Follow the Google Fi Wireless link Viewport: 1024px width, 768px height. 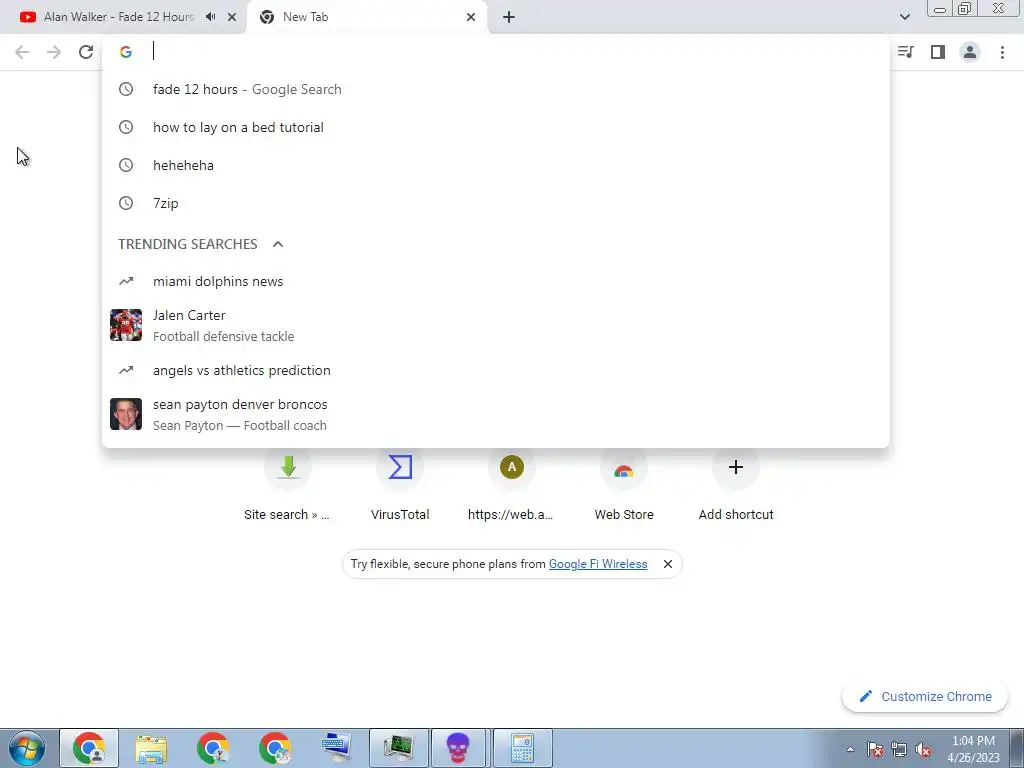click(x=598, y=564)
